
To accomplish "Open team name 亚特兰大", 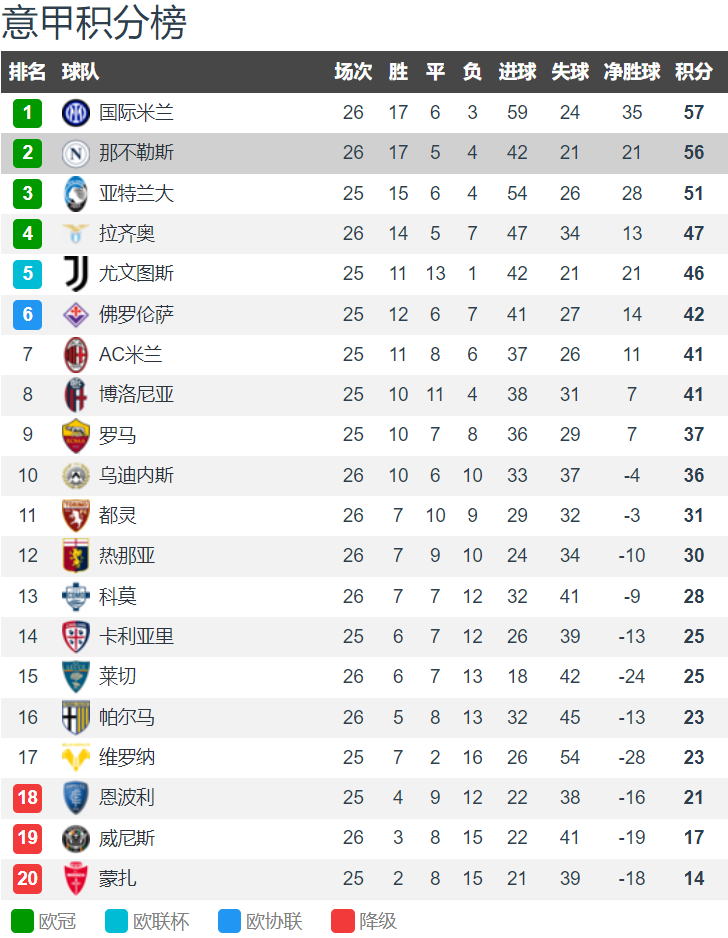I will (136, 193).
